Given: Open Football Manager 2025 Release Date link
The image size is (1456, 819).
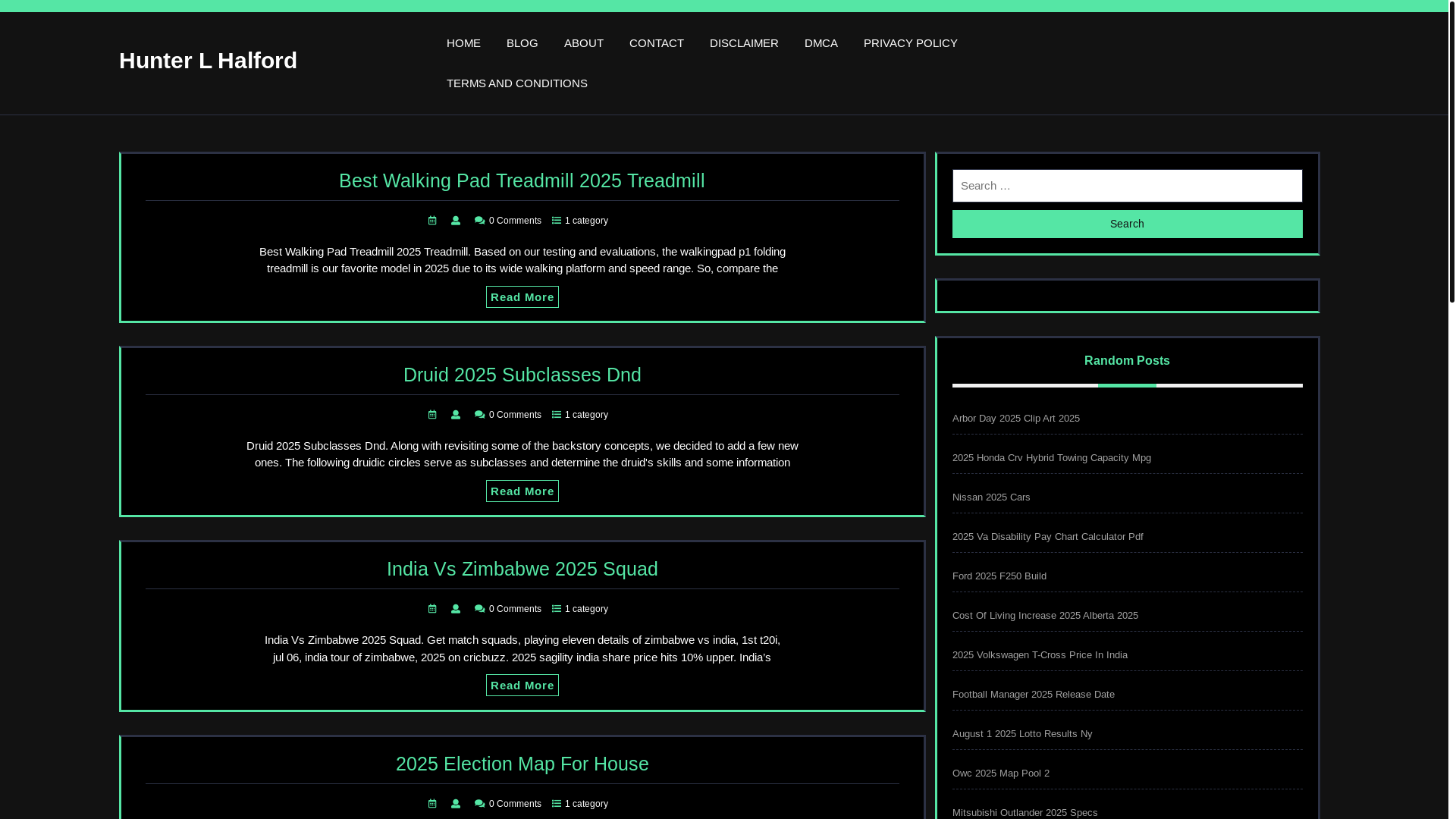Looking at the screenshot, I should click(x=1033, y=695).
